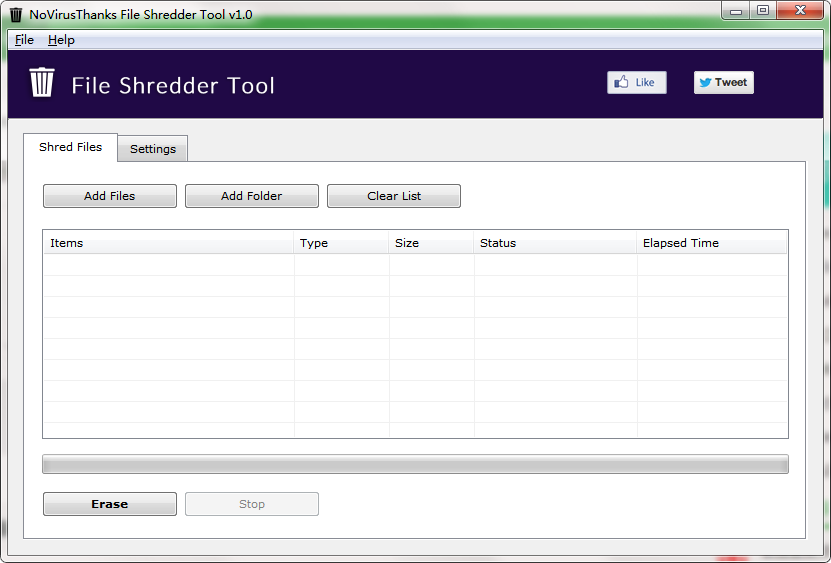Click the Add Folder button

[x=252, y=196]
